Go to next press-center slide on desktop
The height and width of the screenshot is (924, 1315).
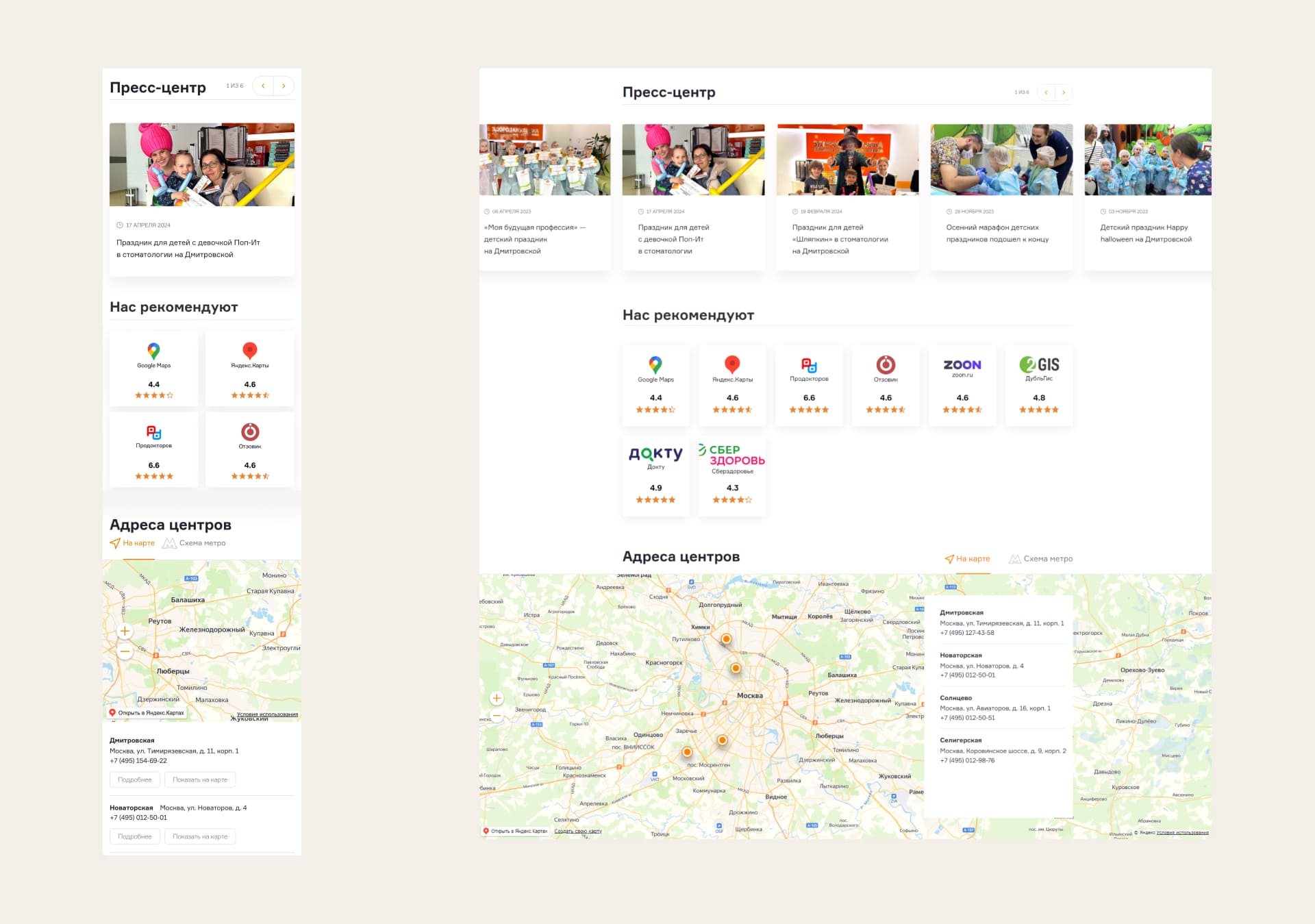click(1064, 92)
